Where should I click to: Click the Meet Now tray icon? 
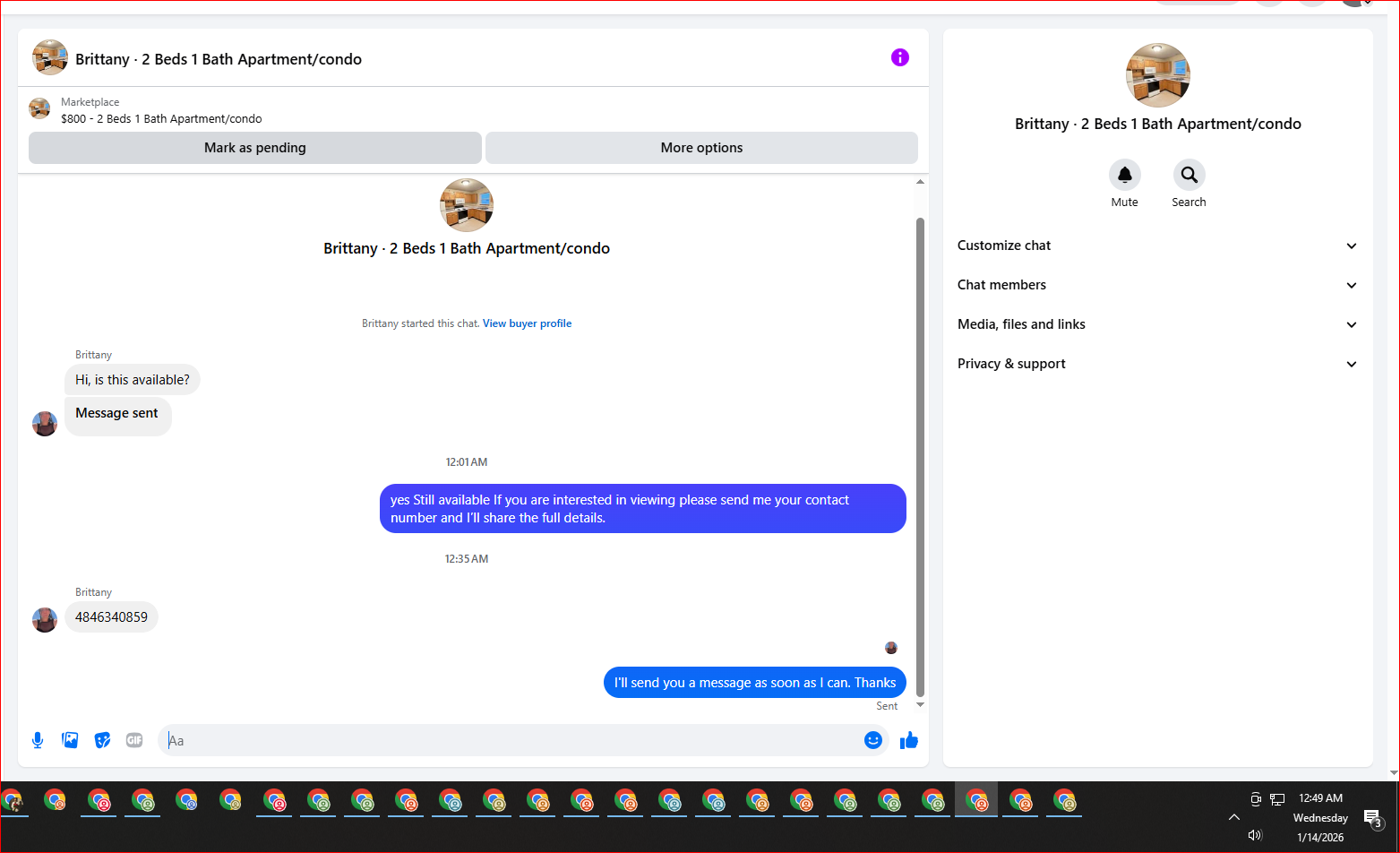[x=1255, y=799]
